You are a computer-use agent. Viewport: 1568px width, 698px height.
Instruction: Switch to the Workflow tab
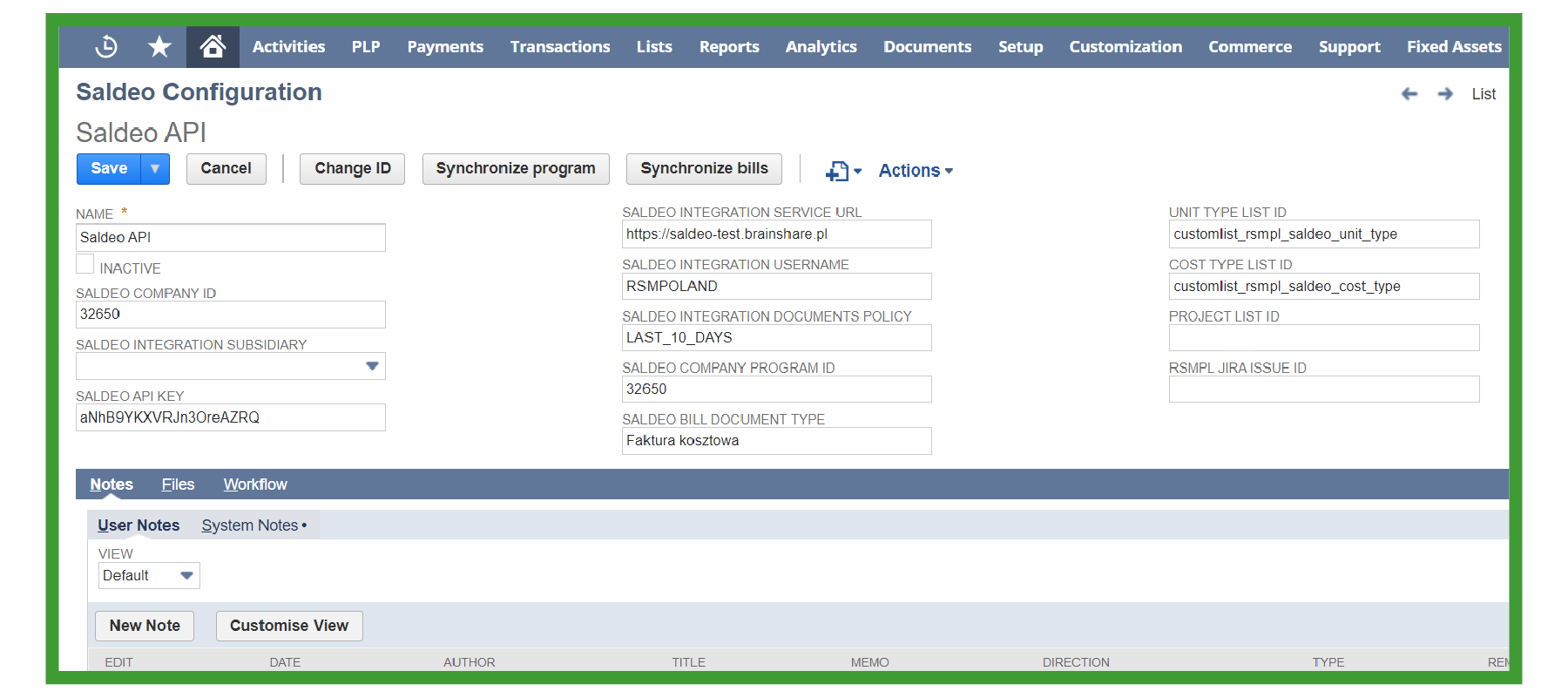255,485
